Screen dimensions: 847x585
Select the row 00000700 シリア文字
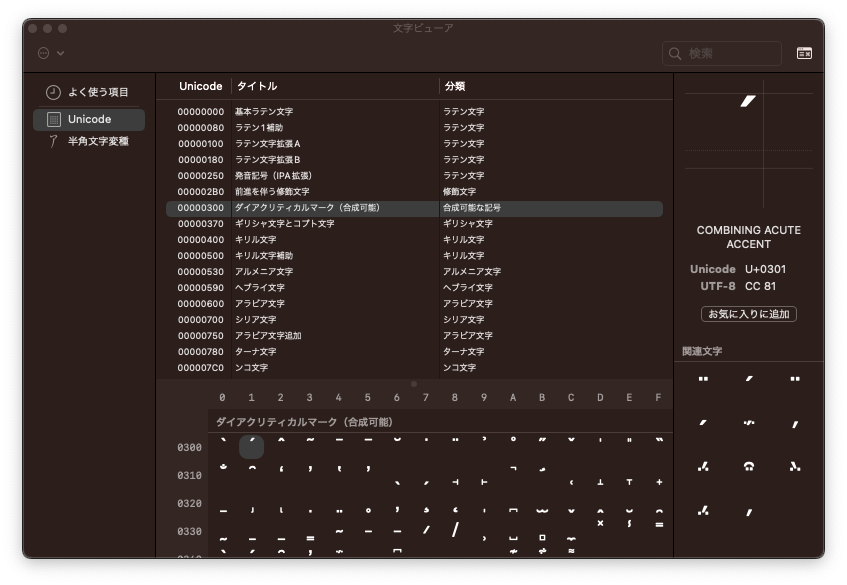414,320
